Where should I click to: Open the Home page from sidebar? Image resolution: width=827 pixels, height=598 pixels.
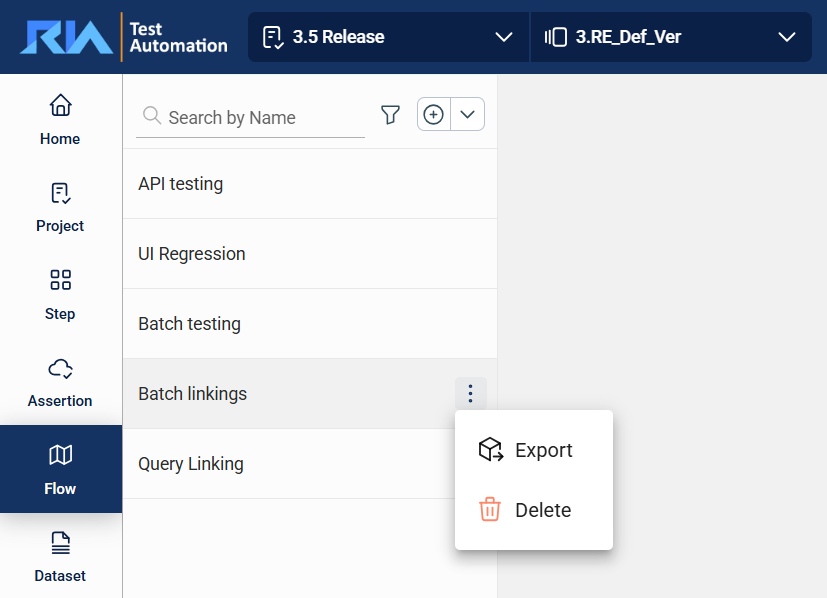[60, 118]
